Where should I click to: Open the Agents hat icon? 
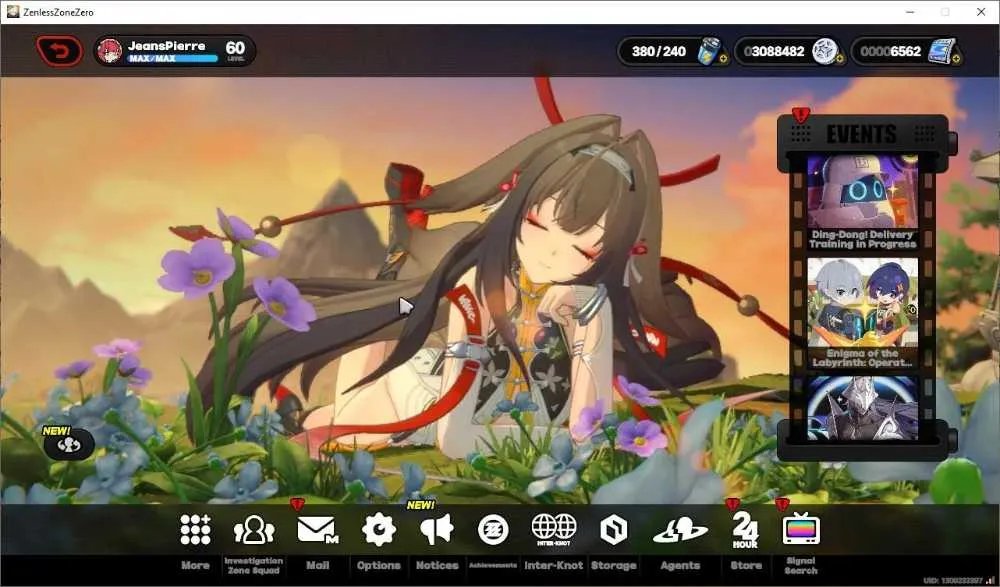point(680,530)
